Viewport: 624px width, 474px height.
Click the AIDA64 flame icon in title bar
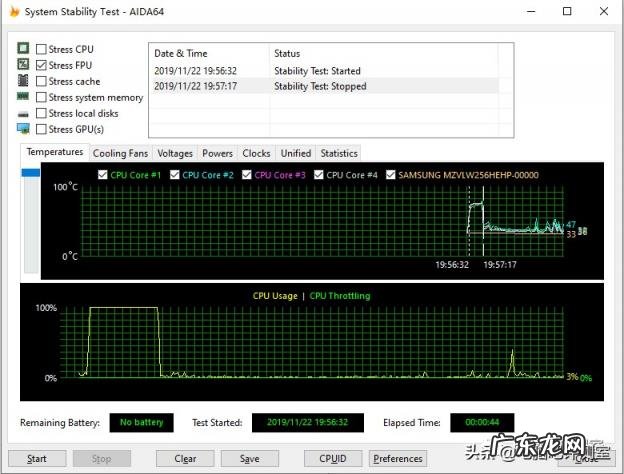click(14, 12)
